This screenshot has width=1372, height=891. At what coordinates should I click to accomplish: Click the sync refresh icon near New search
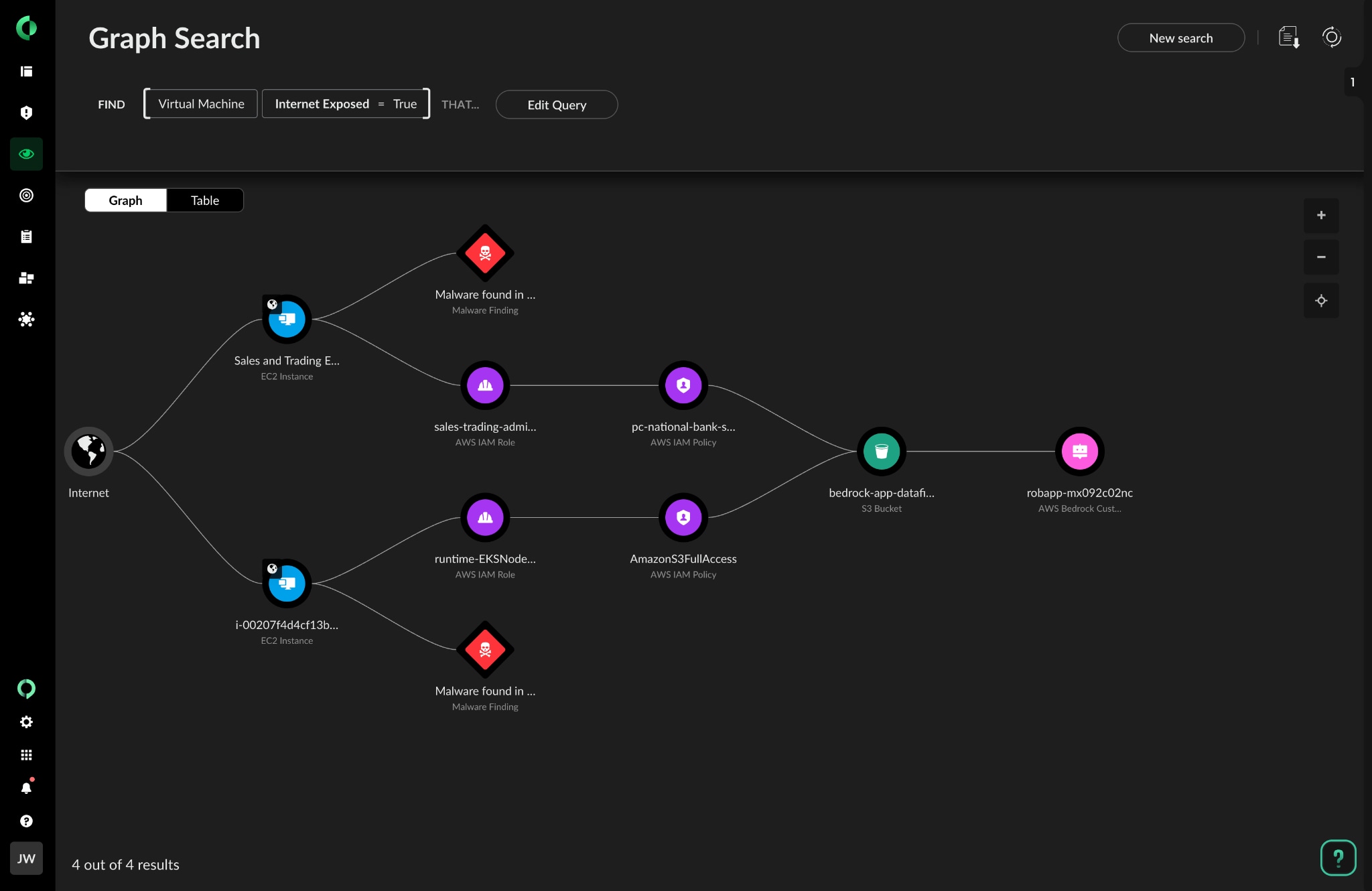[1331, 38]
